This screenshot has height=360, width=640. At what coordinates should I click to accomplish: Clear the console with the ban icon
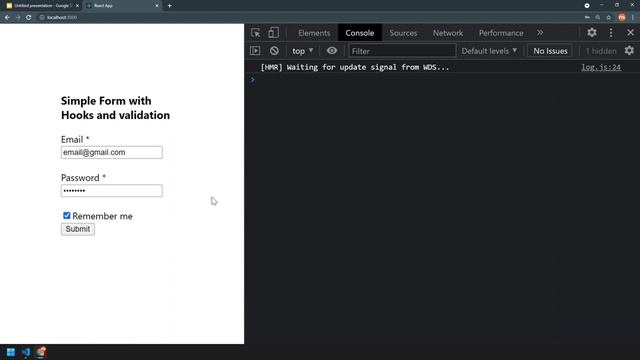pyautogui.click(x=274, y=51)
